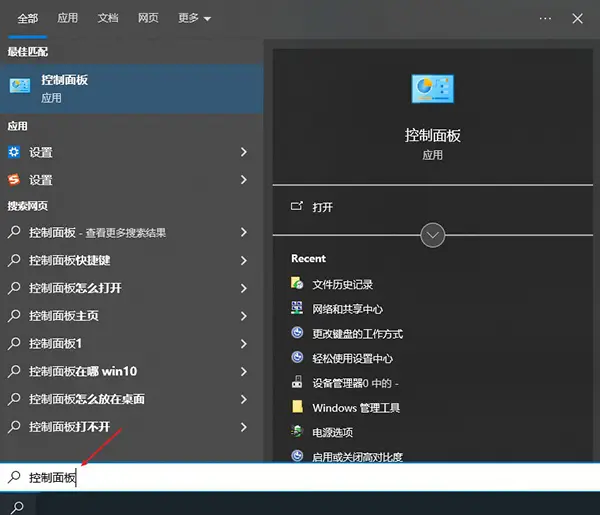Expand arrow for 控制面板1
This screenshot has height=515, width=600.
[244, 344]
